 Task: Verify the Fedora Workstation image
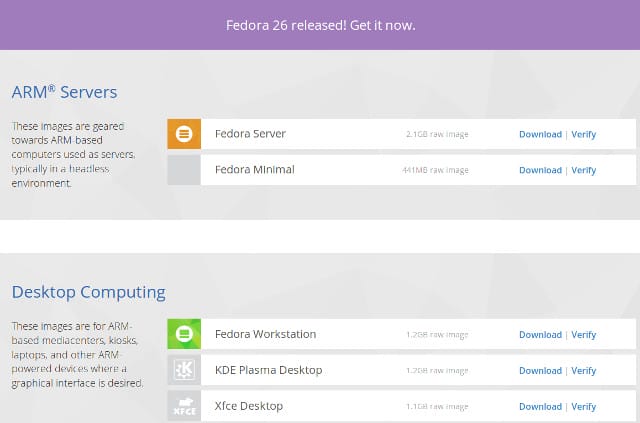coord(584,335)
